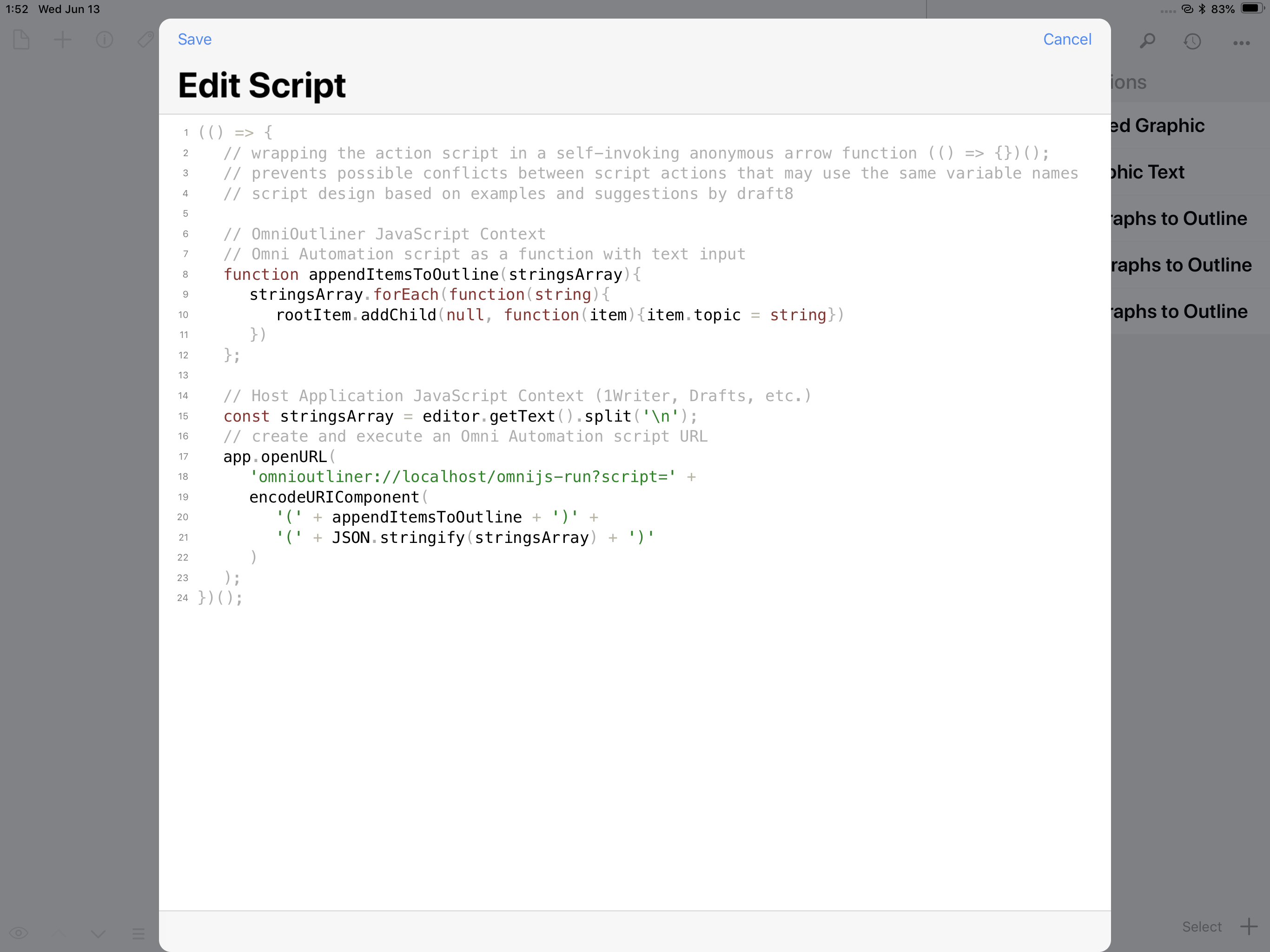The image size is (1270, 952).
Task: Add new action with the bottom plus icon
Action: (x=1249, y=926)
